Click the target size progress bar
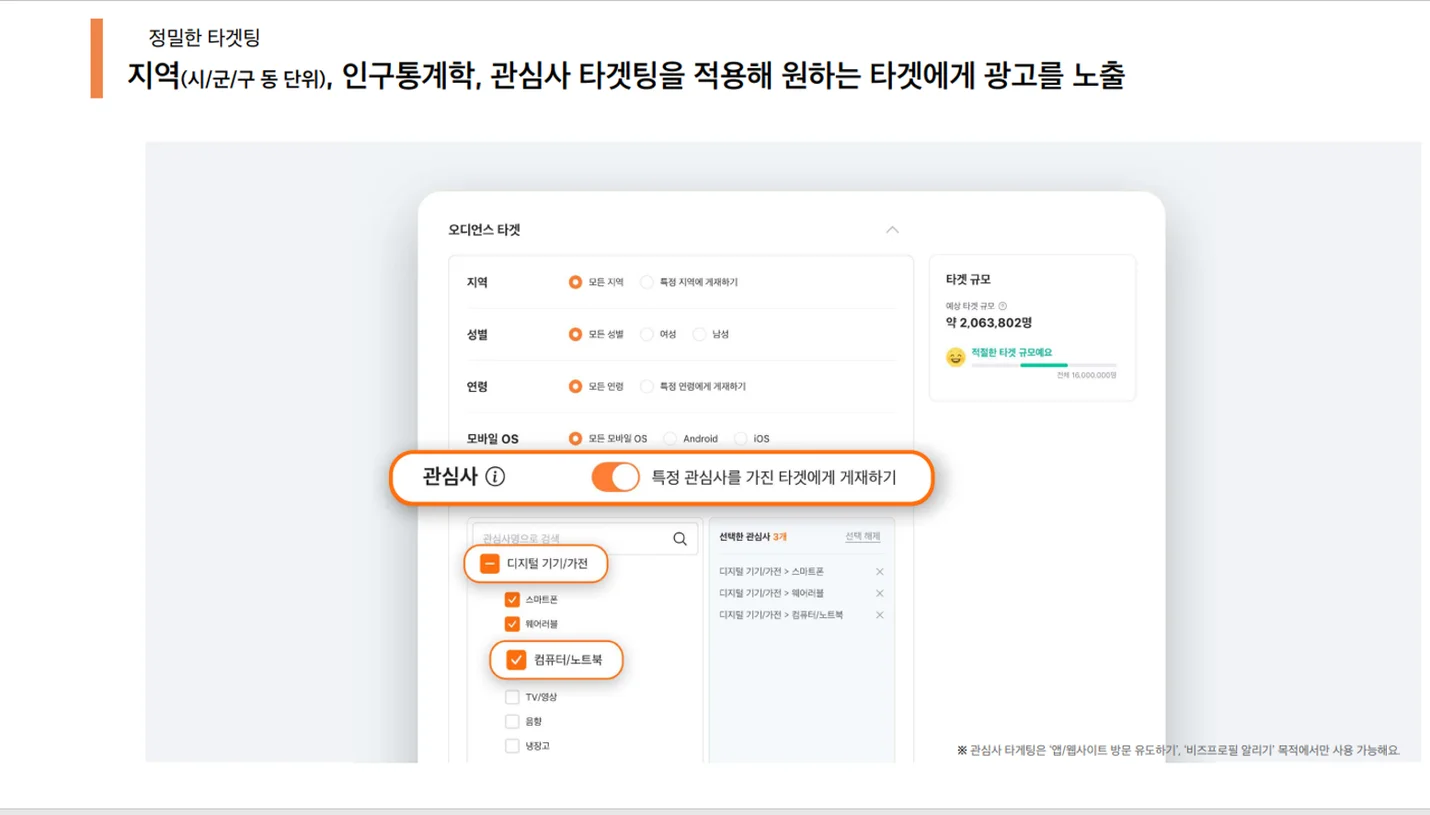1430x815 pixels. [x=1044, y=365]
